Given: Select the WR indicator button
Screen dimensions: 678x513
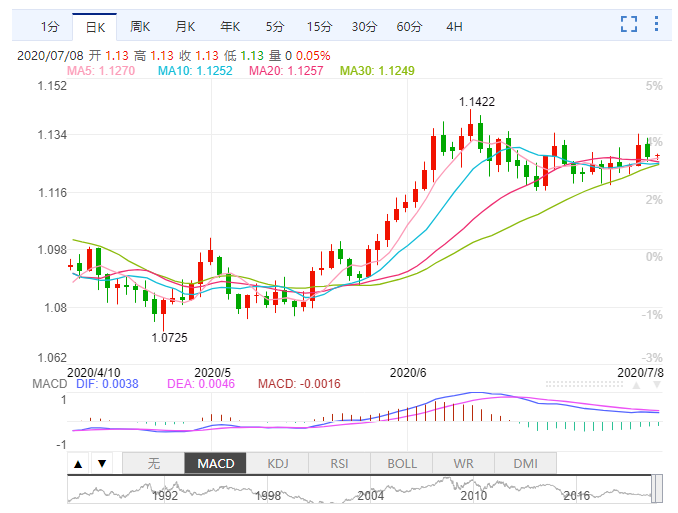Looking at the screenshot, I should [463, 464].
